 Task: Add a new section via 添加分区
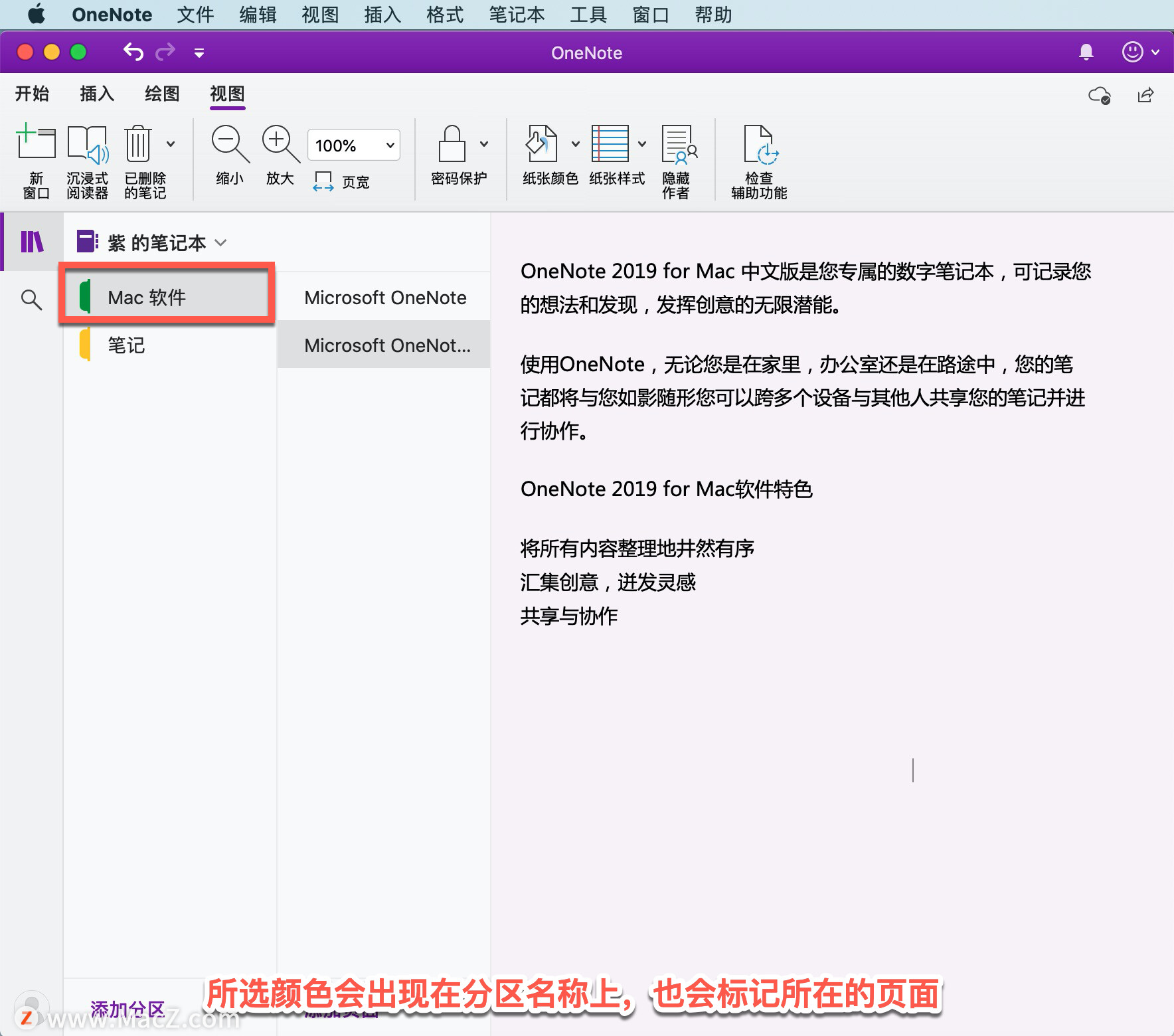click(127, 1009)
